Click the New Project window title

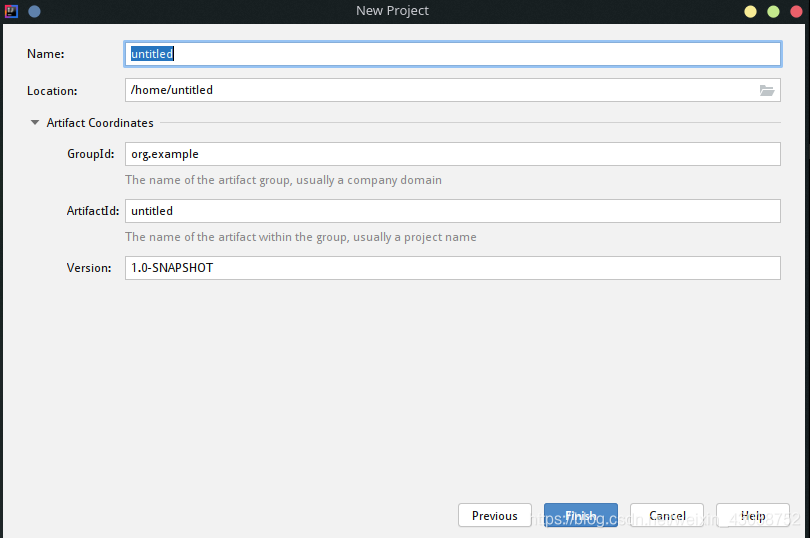[392, 11]
